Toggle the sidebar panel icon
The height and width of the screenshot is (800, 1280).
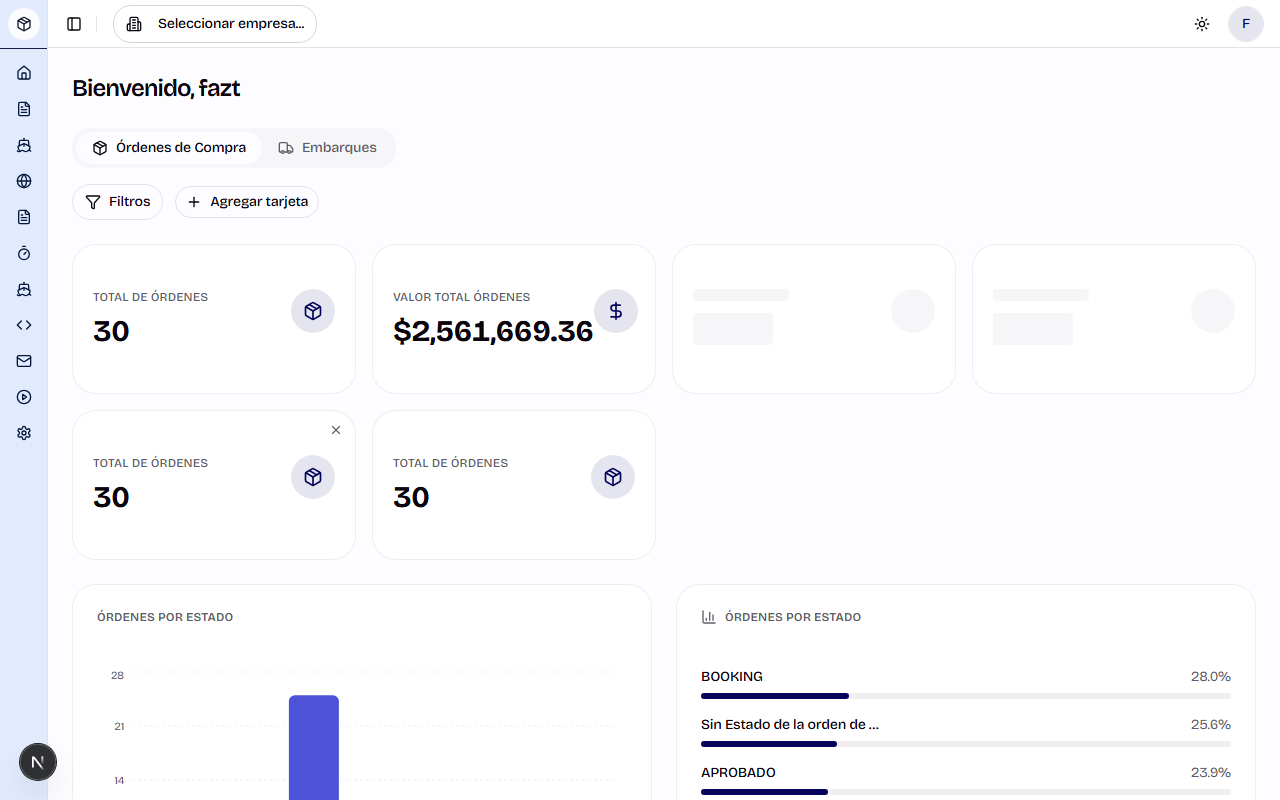pyautogui.click(x=74, y=24)
